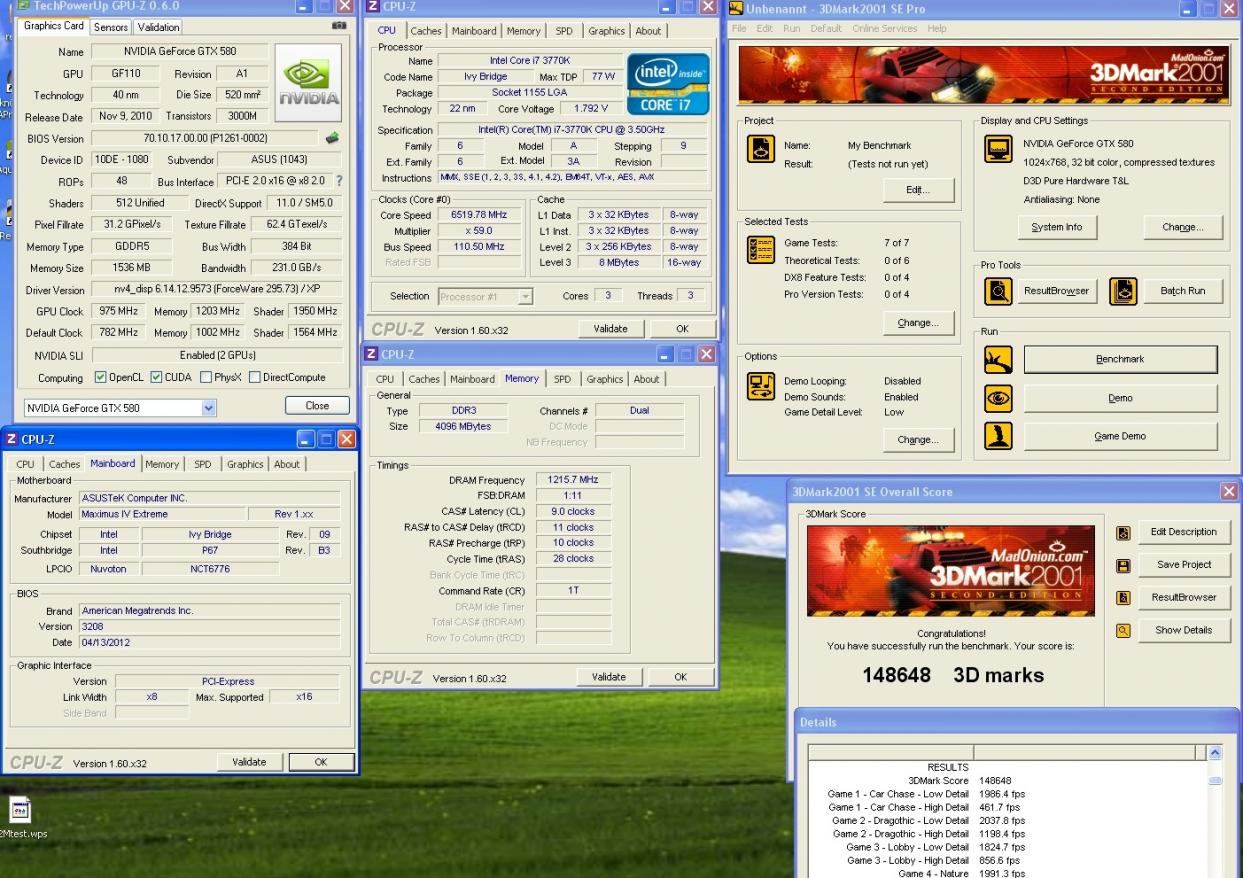Click the Edit button in Project section
The image size is (1243, 878).
click(918, 190)
